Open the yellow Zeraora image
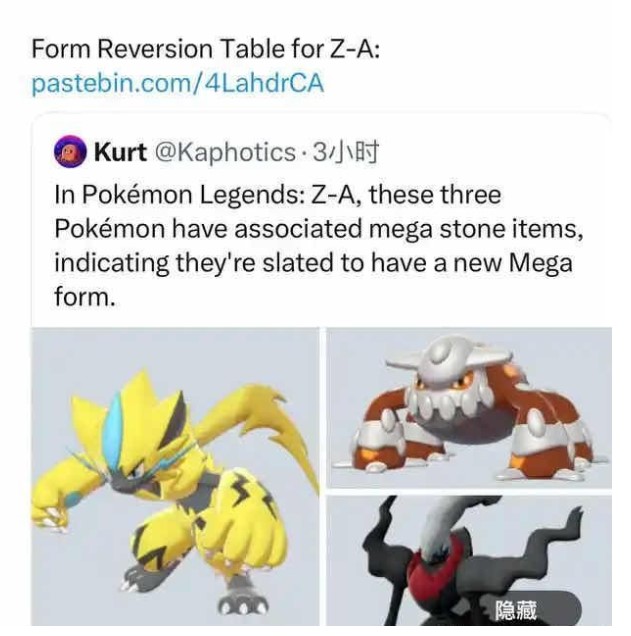The width and height of the screenshot is (631, 636). [x=176, y=477]
